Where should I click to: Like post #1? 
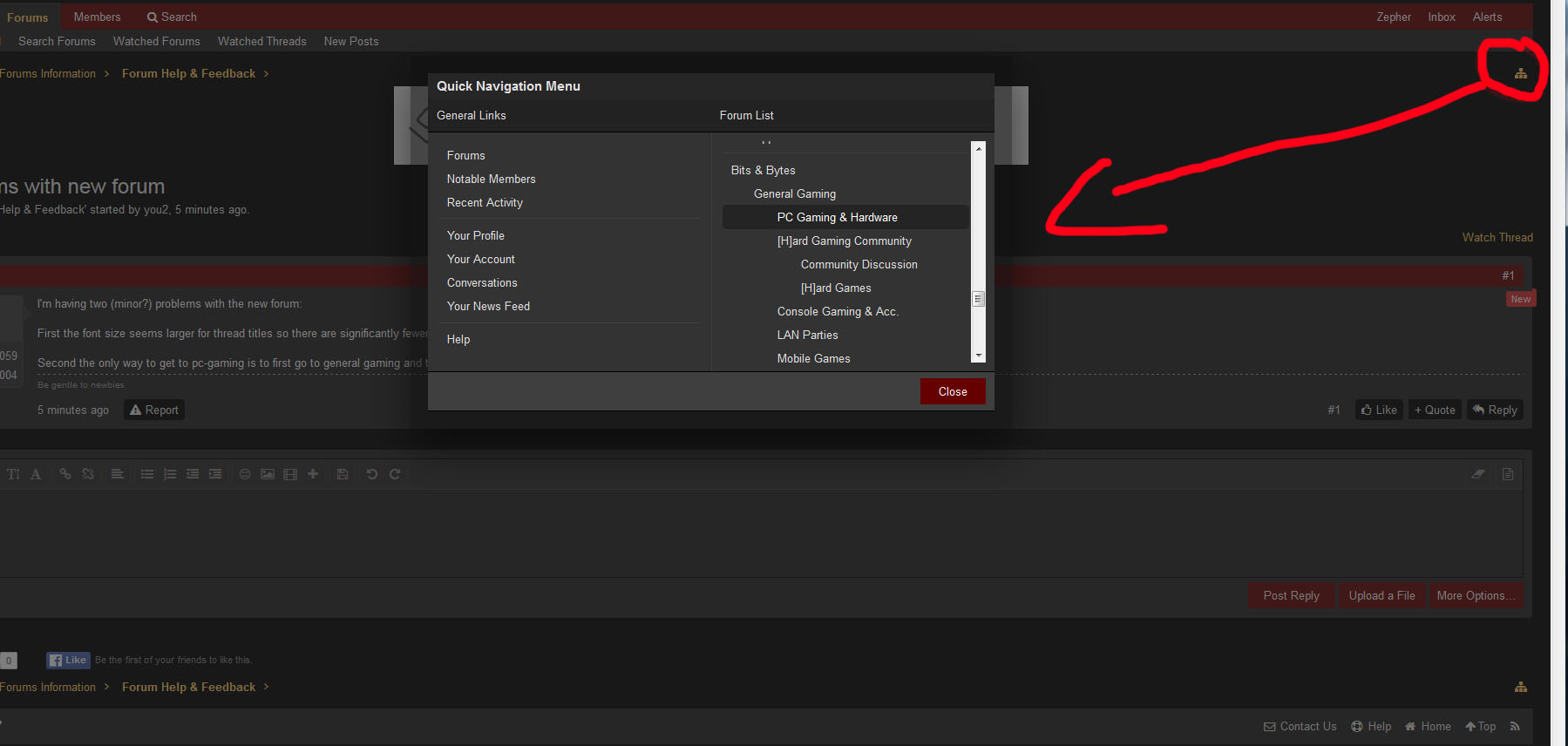[x=1379, y=410]
